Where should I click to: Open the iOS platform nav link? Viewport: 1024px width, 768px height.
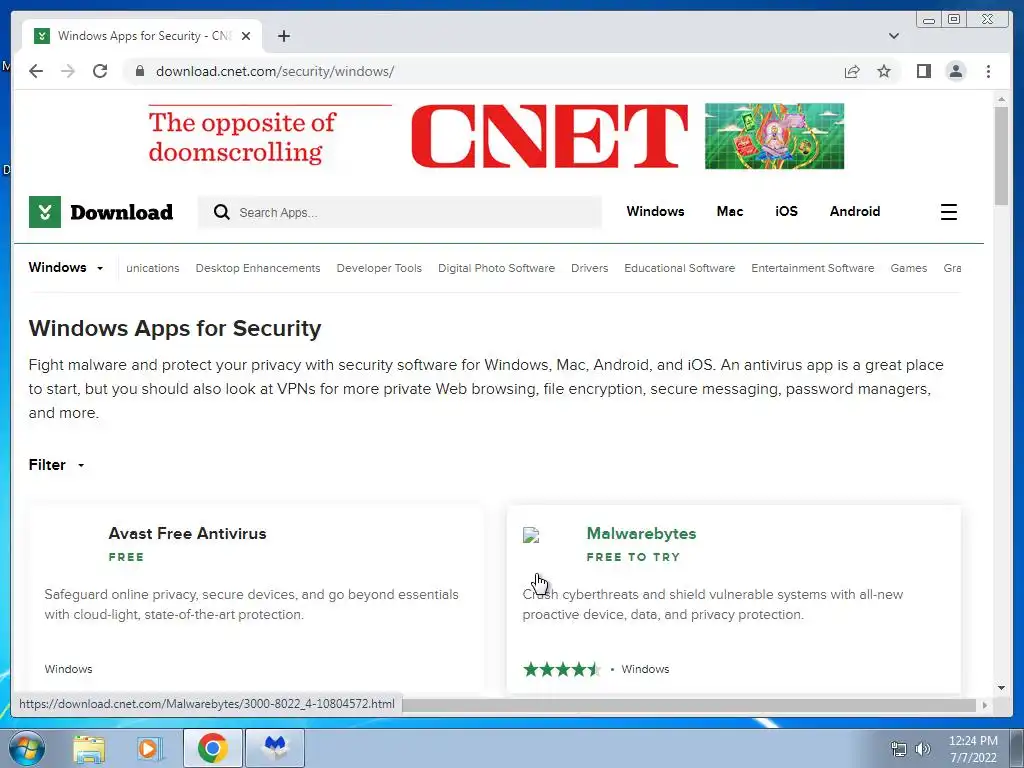pyautogui.click(x=786, y=211)
